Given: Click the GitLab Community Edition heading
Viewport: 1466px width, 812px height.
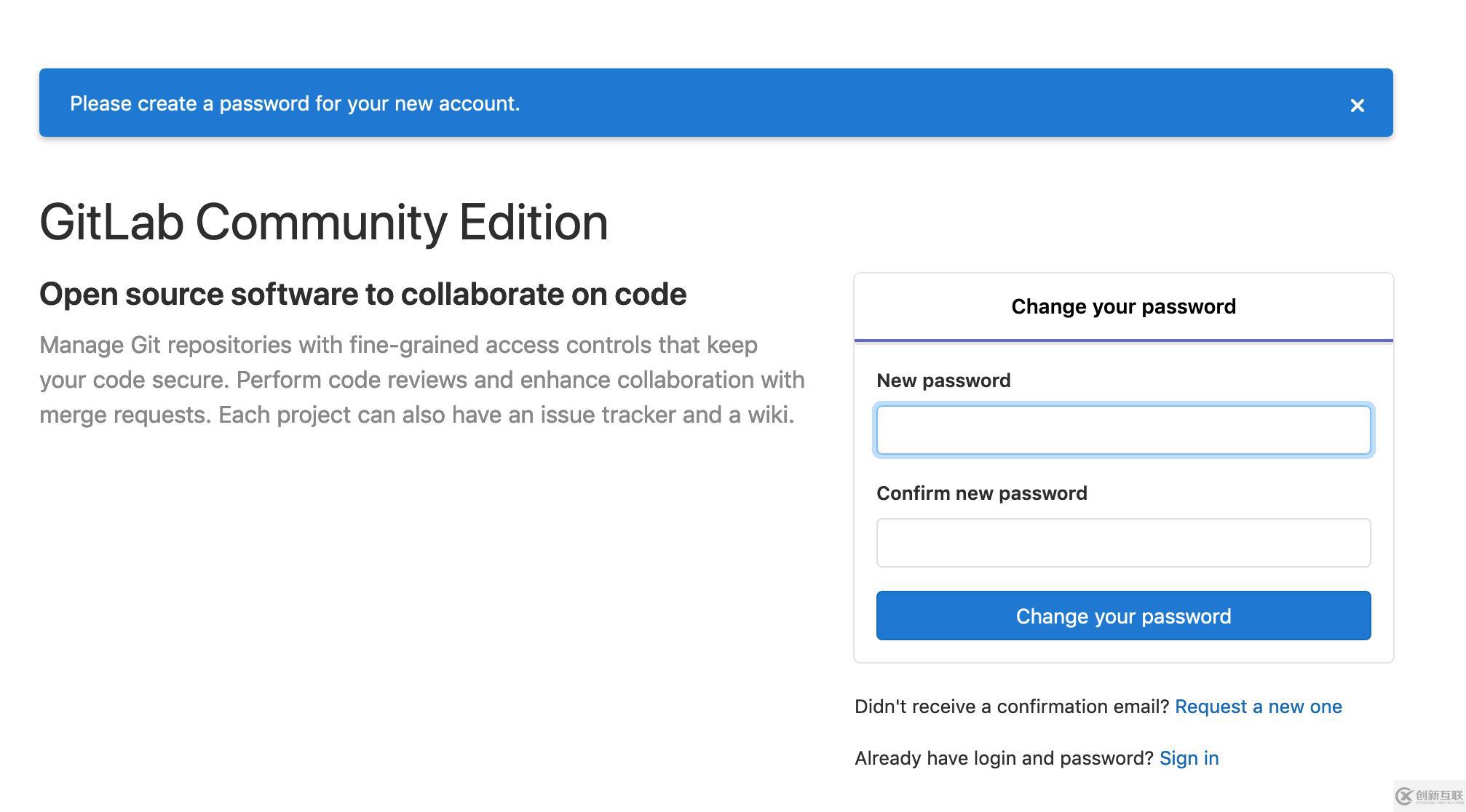Looking at the screenshot, I should (x=324, y=223).
